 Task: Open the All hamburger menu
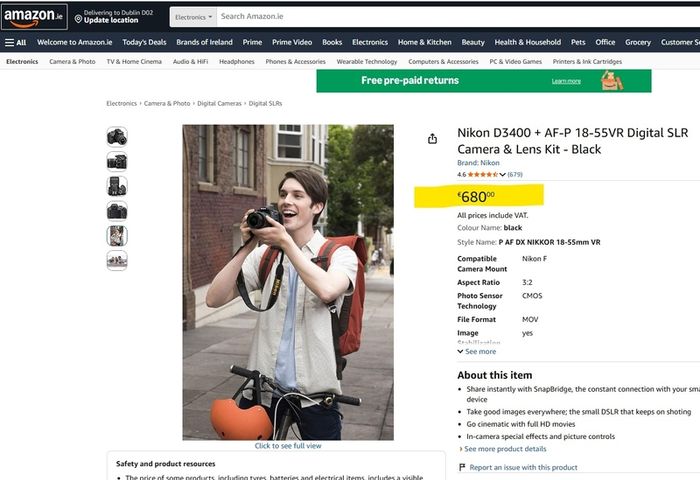(15, 42)
